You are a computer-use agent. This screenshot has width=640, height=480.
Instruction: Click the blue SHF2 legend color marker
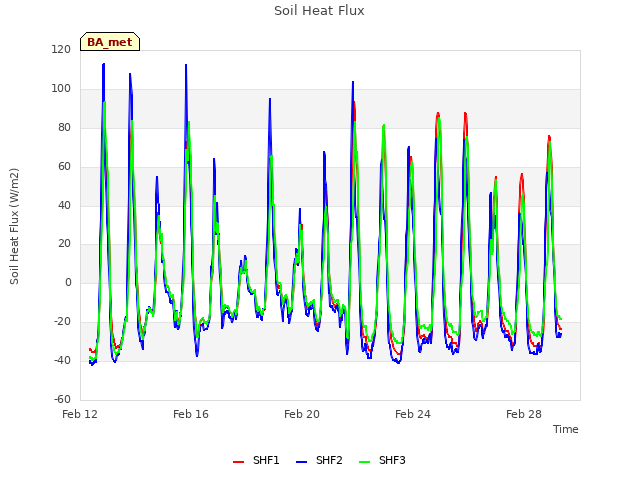[301, 462]
